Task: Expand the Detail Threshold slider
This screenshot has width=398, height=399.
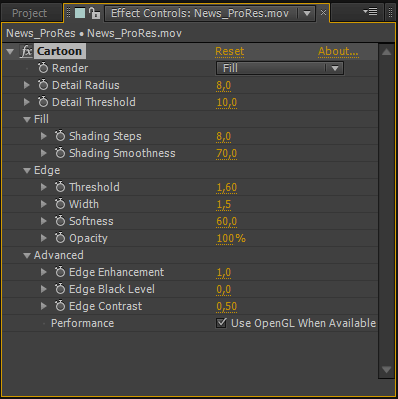Action: pos(27,102)
